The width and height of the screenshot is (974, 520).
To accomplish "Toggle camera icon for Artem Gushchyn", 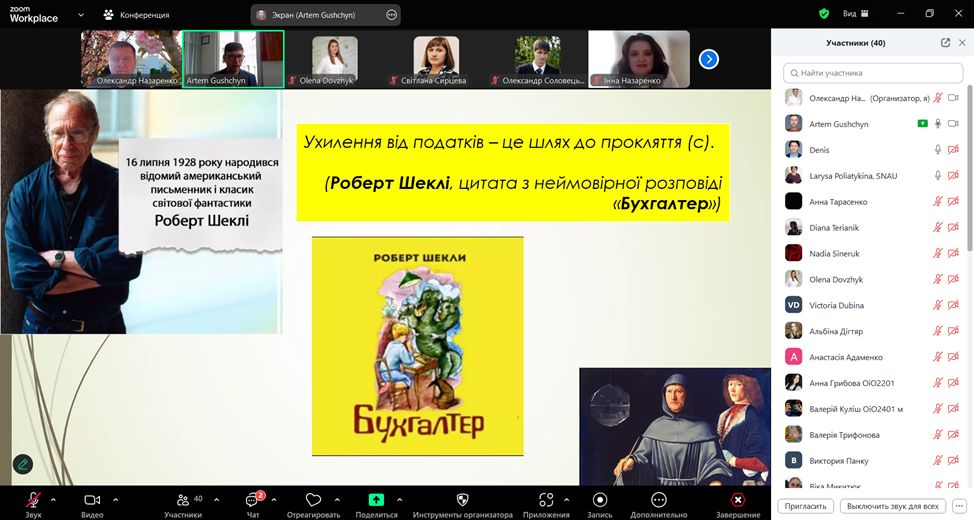I will (x=954, y=124).
